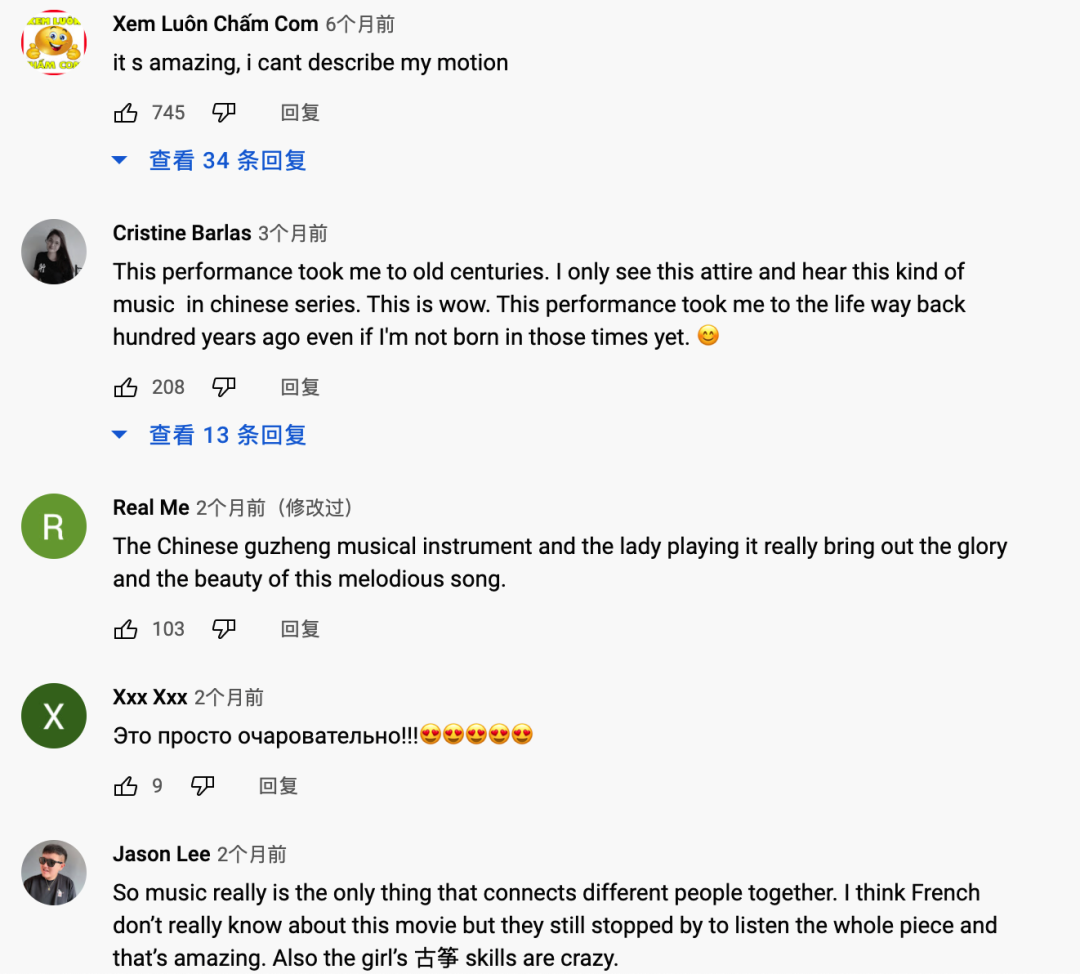
Task: Click Jason Lee's profile photo
Action: (x=54, y=873)
